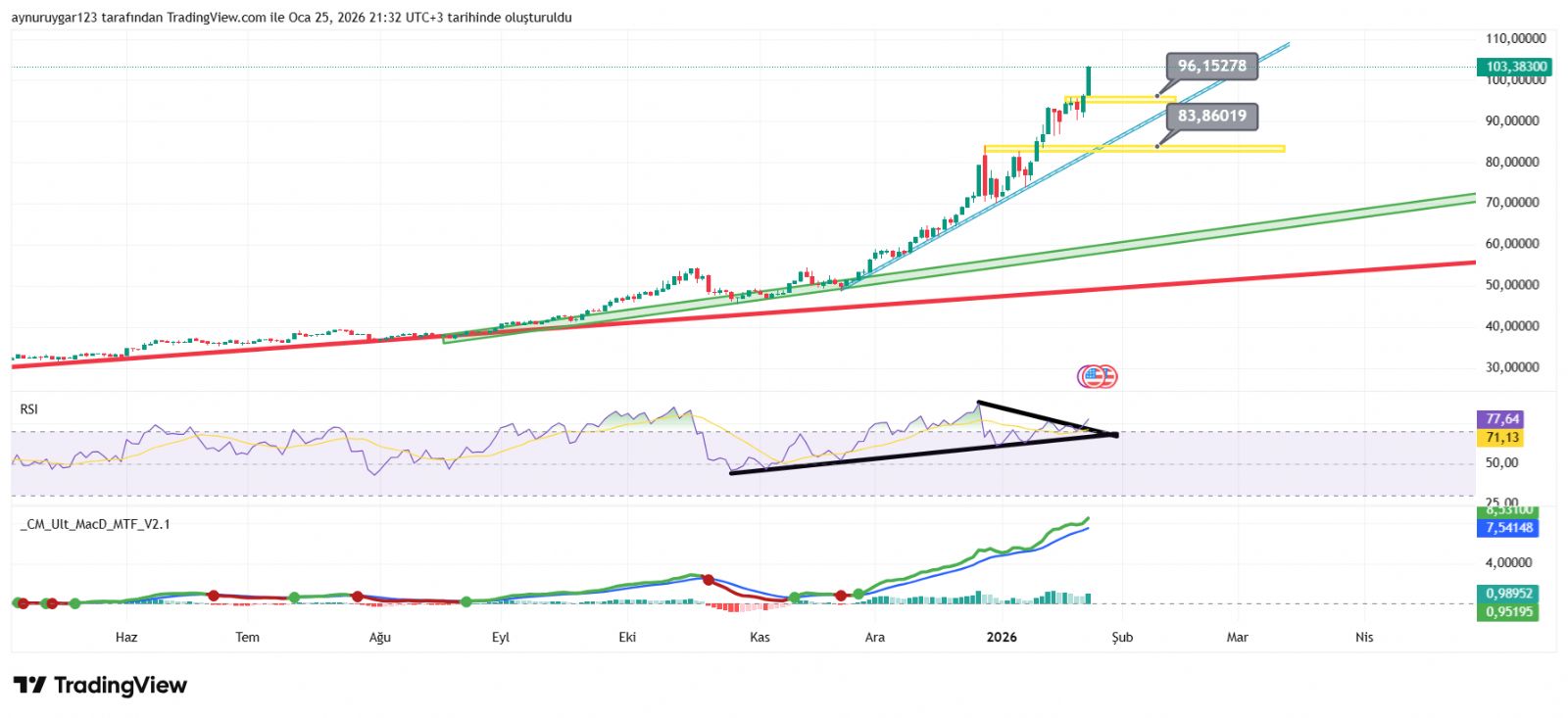Select the _CM_Ult_MacD_MTF_V2.1 indicator label
1568x718 pixels.
pos(95,524)
